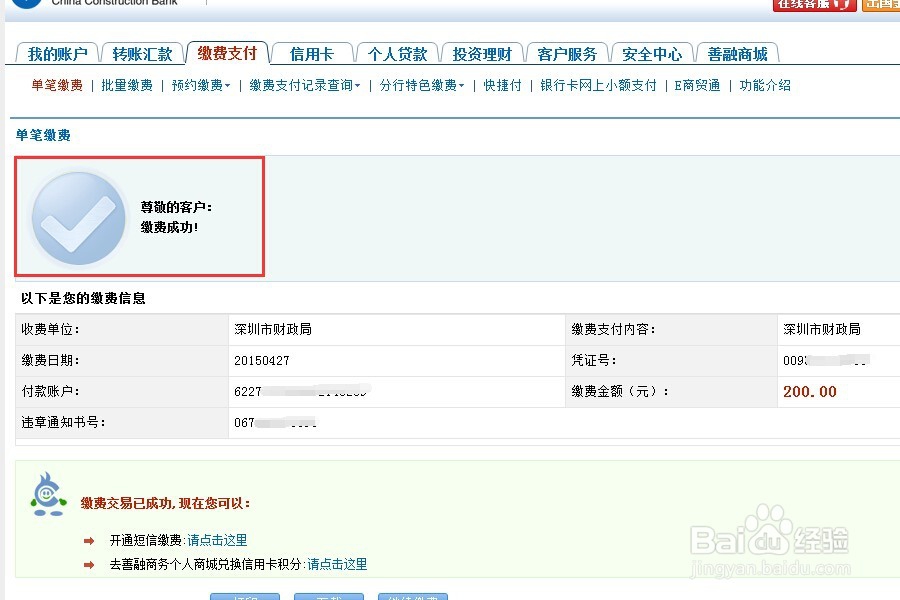Open the 安全中心 tab

pos(652,51)
